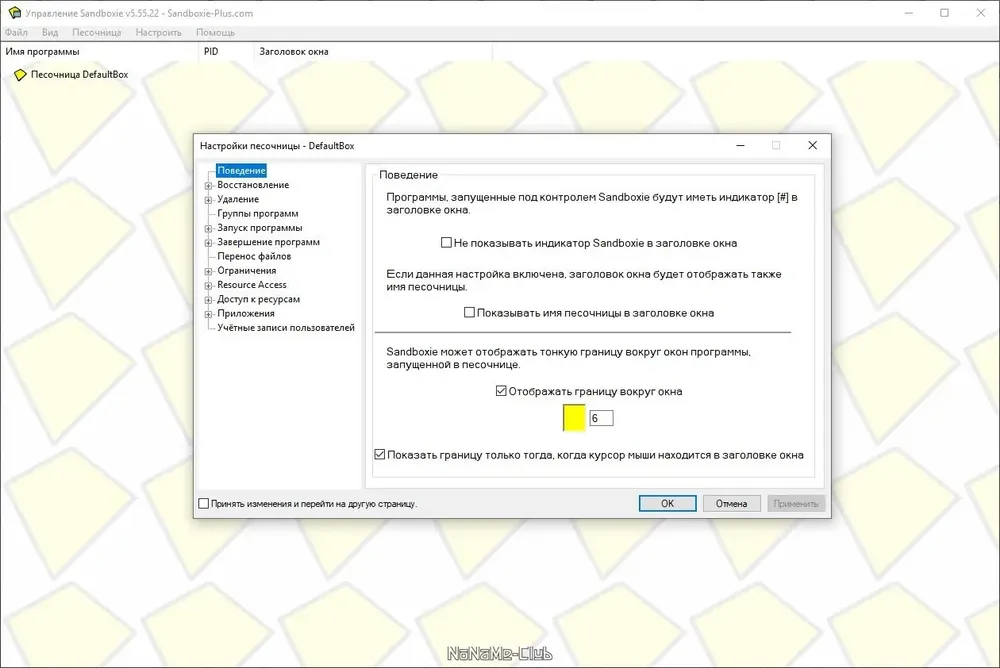Click the border width field showing 6
The image size is (1000, 668).
[601, 418]
